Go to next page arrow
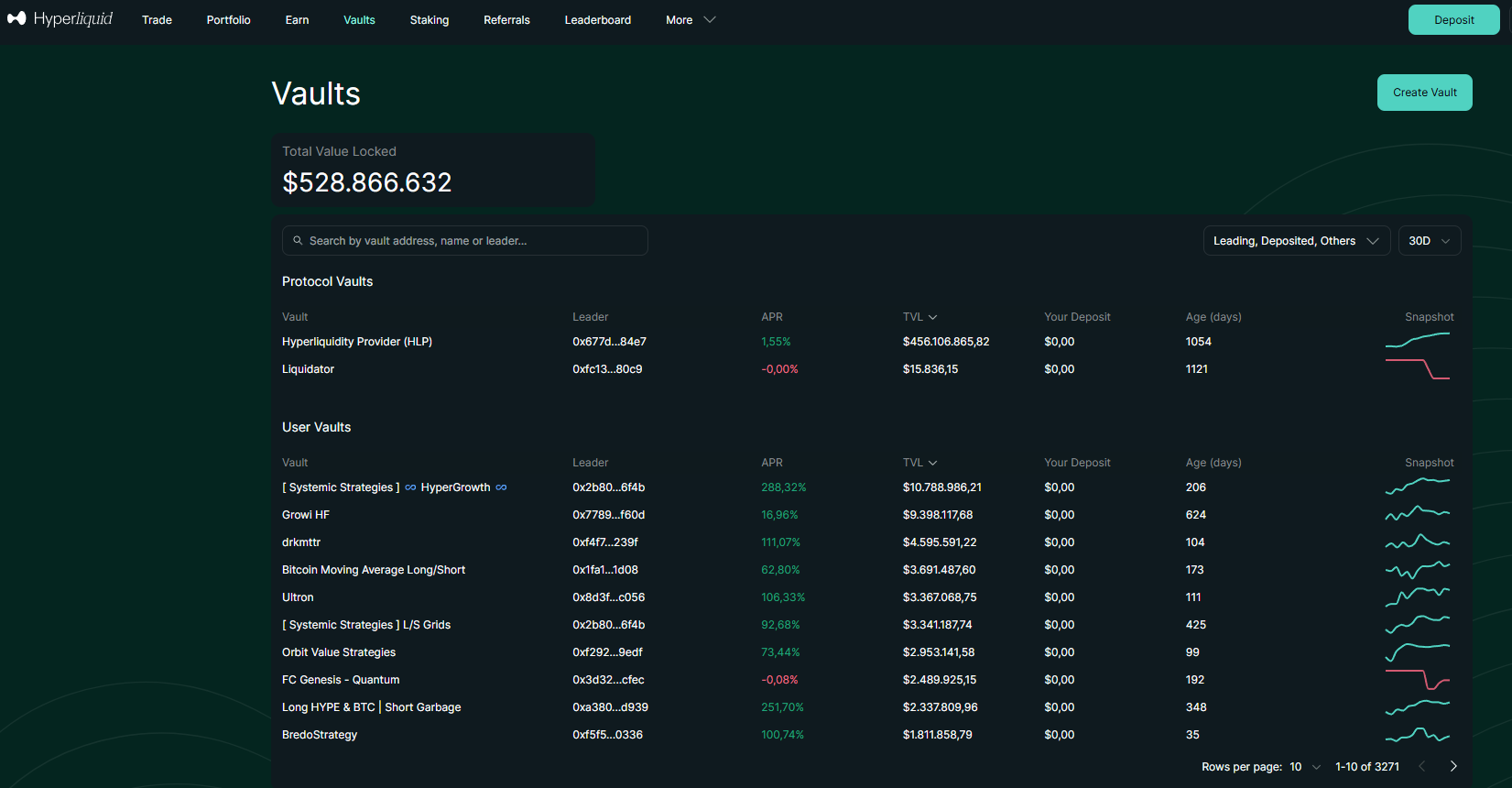Viewport: 1512px width, 788px height. click(x=1453, y=766)
